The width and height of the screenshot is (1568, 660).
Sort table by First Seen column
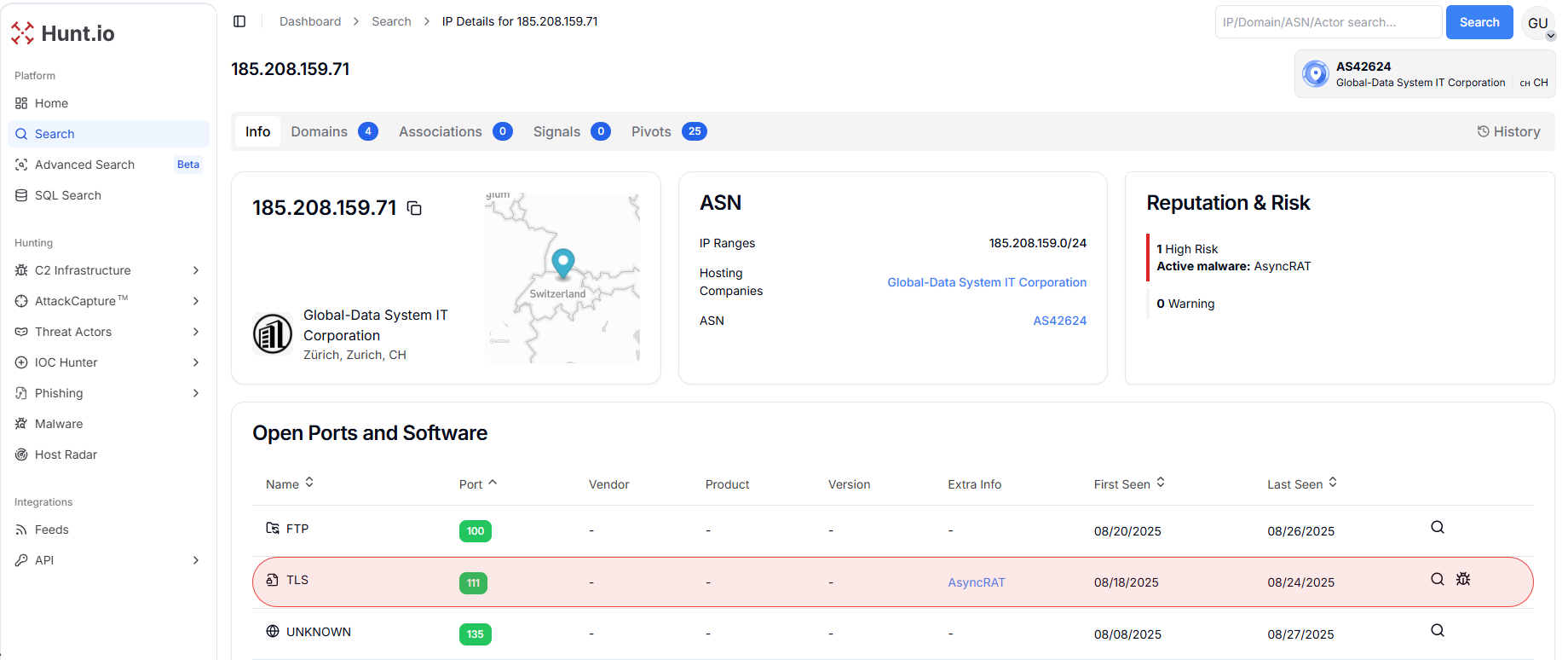click(1129, 483)
